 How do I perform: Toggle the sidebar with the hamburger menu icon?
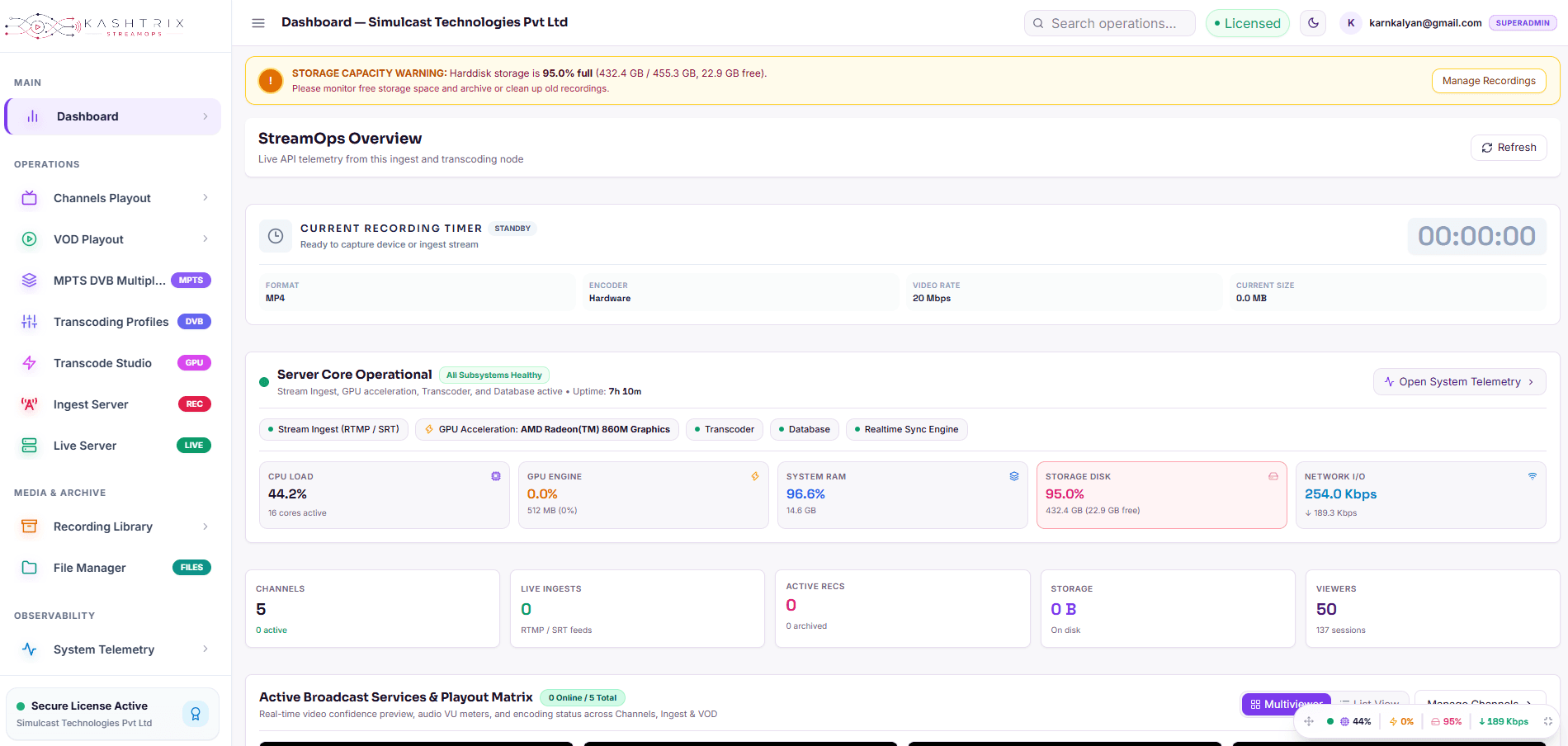(258, 23)
